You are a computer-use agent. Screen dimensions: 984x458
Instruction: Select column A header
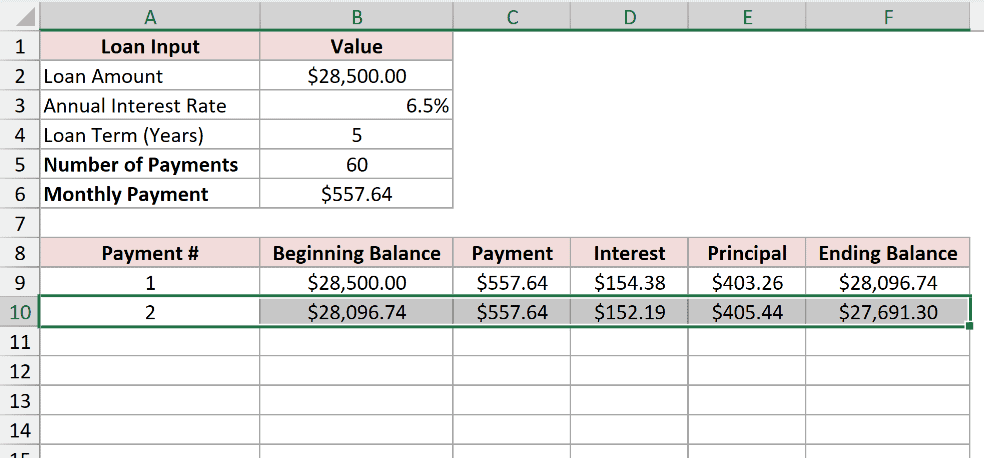click(x=150, y=17)
